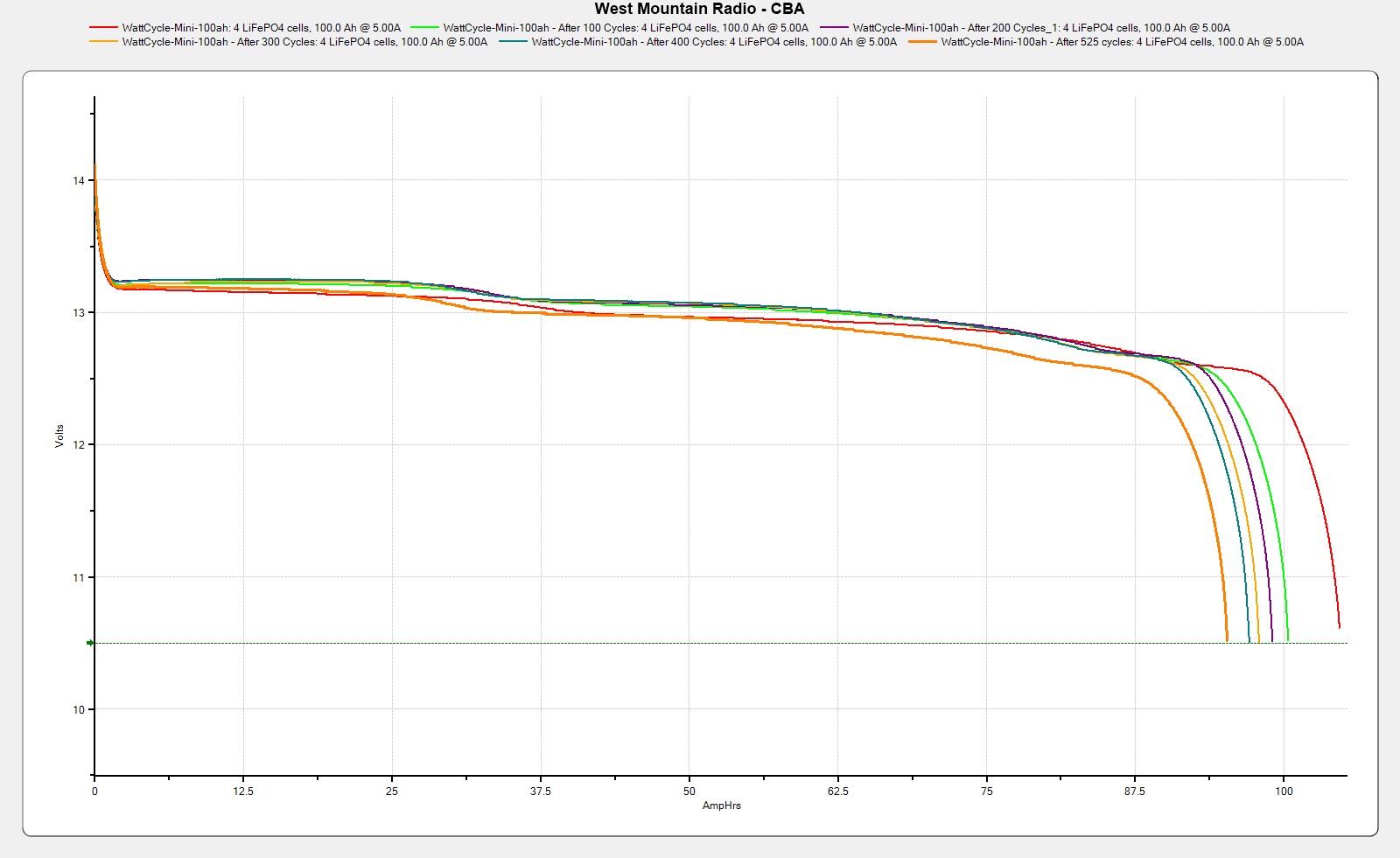Select the 10 volt y-axis tick label

[x=79, y=709]
